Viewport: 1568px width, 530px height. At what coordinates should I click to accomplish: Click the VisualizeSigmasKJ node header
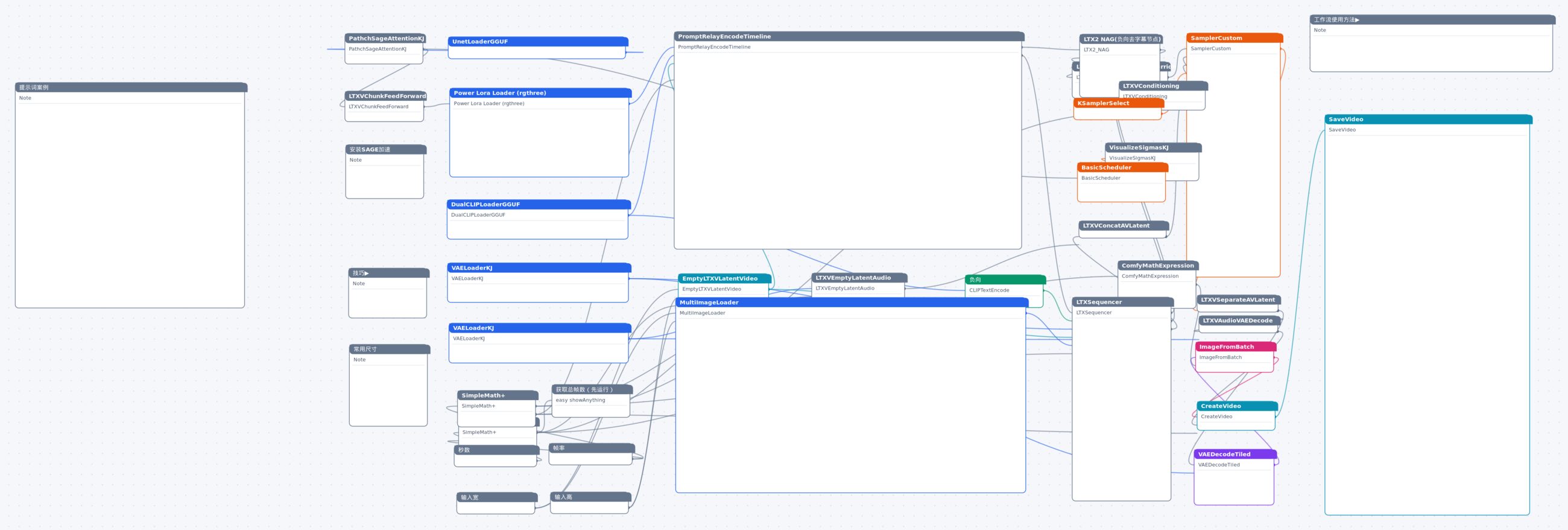pyautogui.click(x=1154, y=147)
